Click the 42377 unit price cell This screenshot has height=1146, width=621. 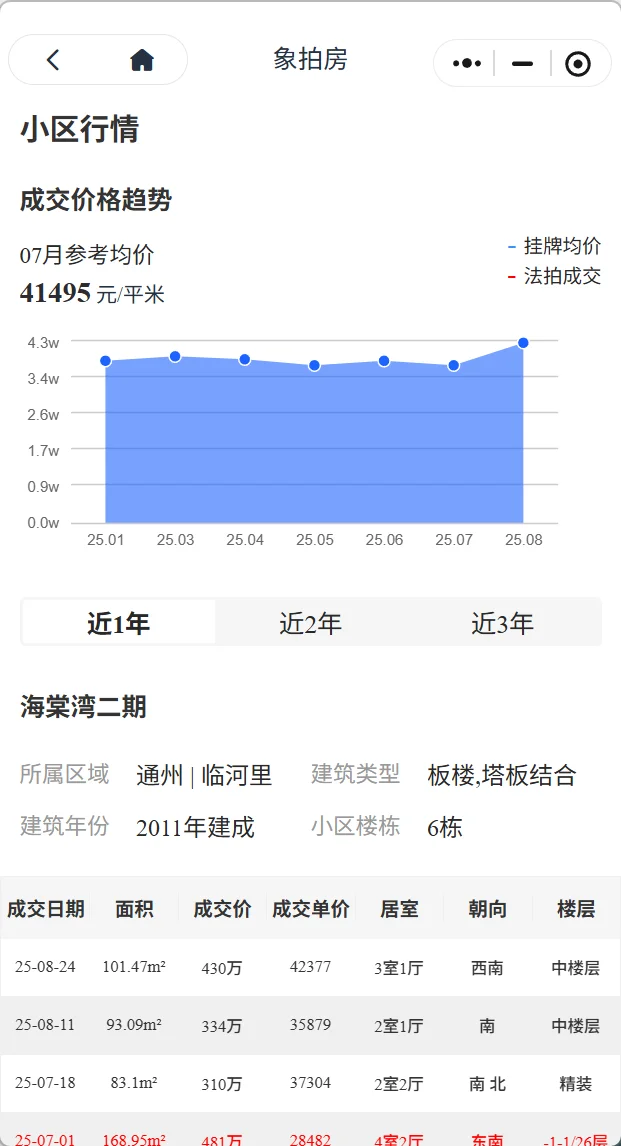tap(310, 967)
